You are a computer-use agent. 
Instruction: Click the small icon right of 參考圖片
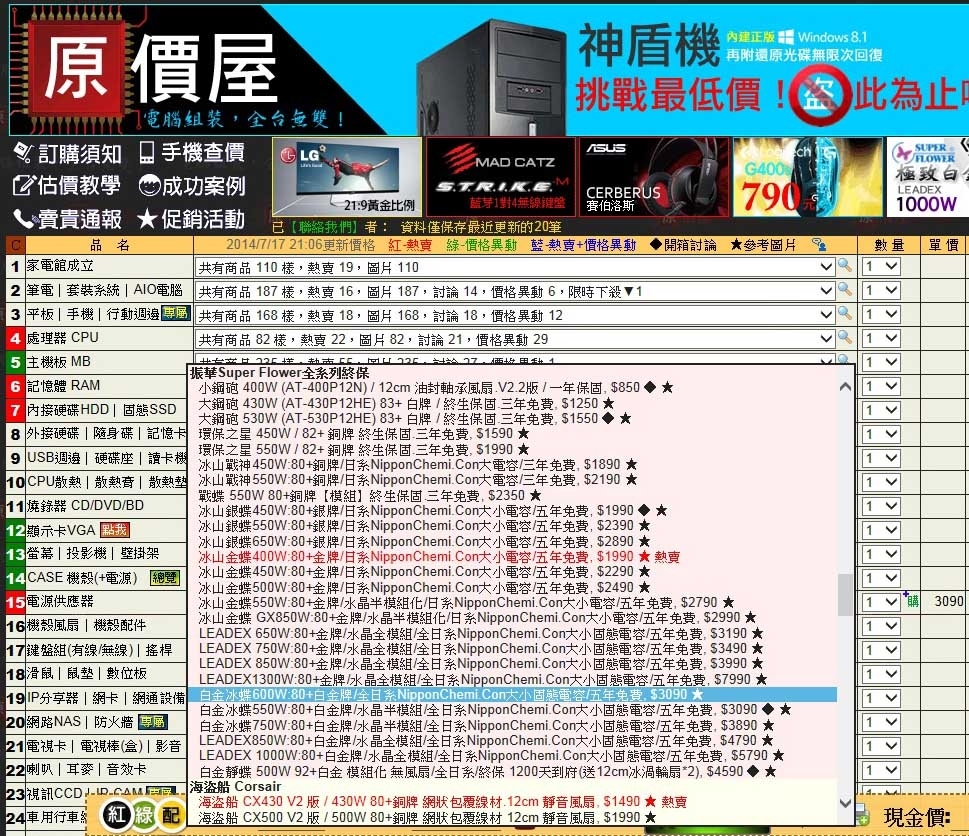tap(819, 245)
